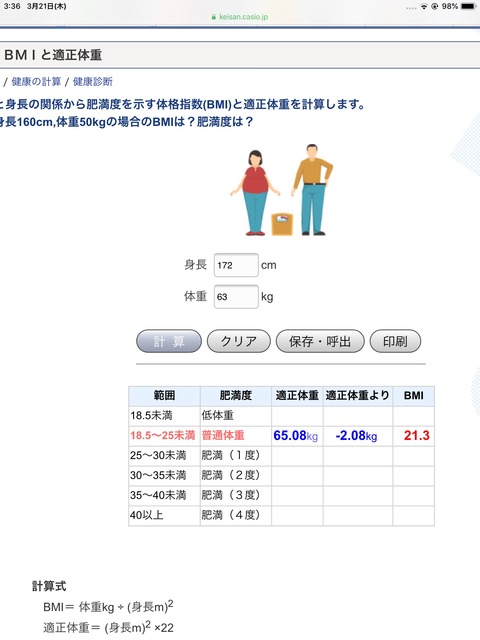Focus the 体重 weight input field

[x=236, y=297]
